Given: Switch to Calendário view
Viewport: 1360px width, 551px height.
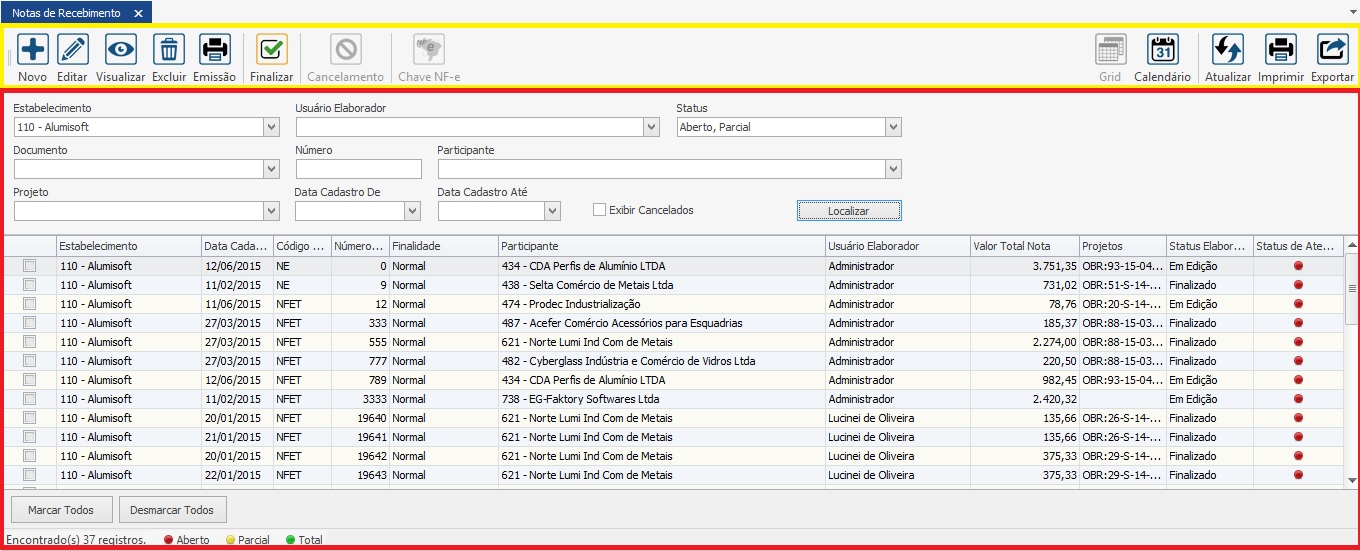Looking at the screenshot, I should 1162,49.
